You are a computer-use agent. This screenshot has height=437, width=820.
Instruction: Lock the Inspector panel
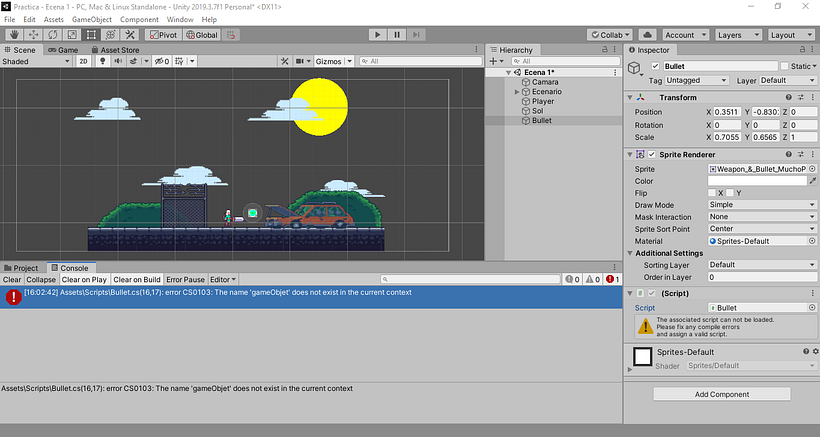[x=802, y=49]
